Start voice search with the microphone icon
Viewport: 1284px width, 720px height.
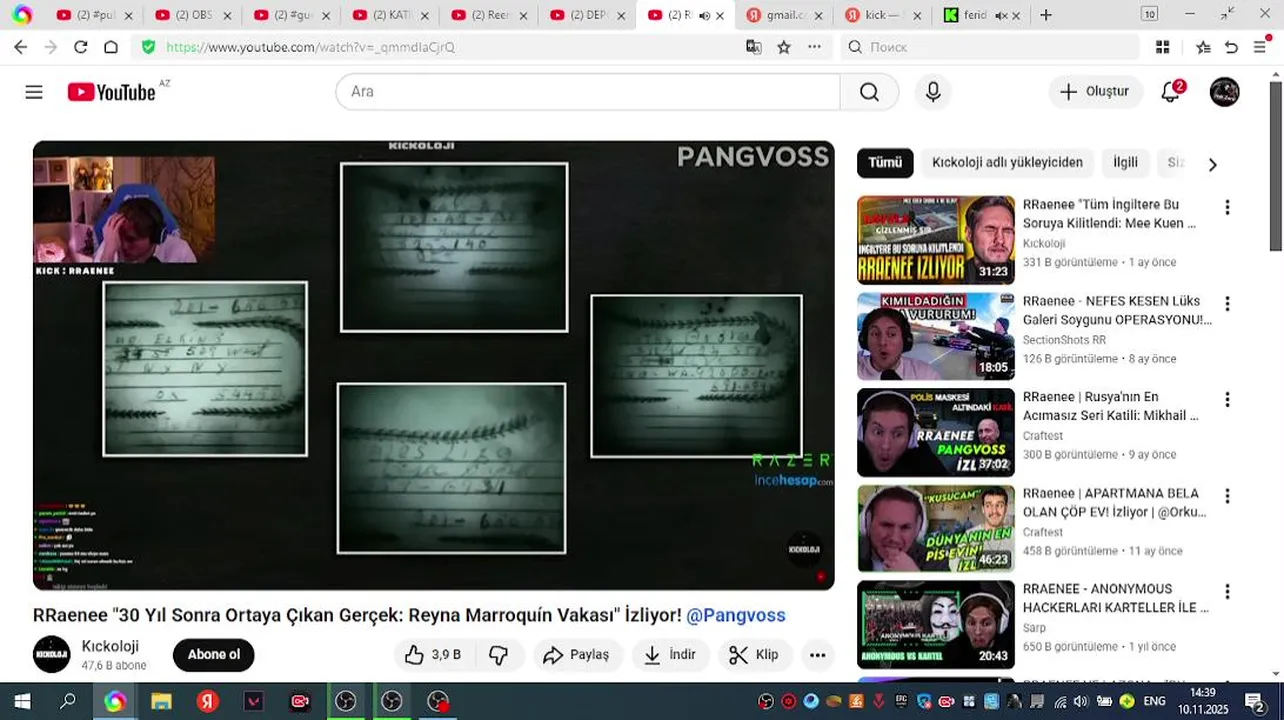pyautogui.click(x=933, y=92)
